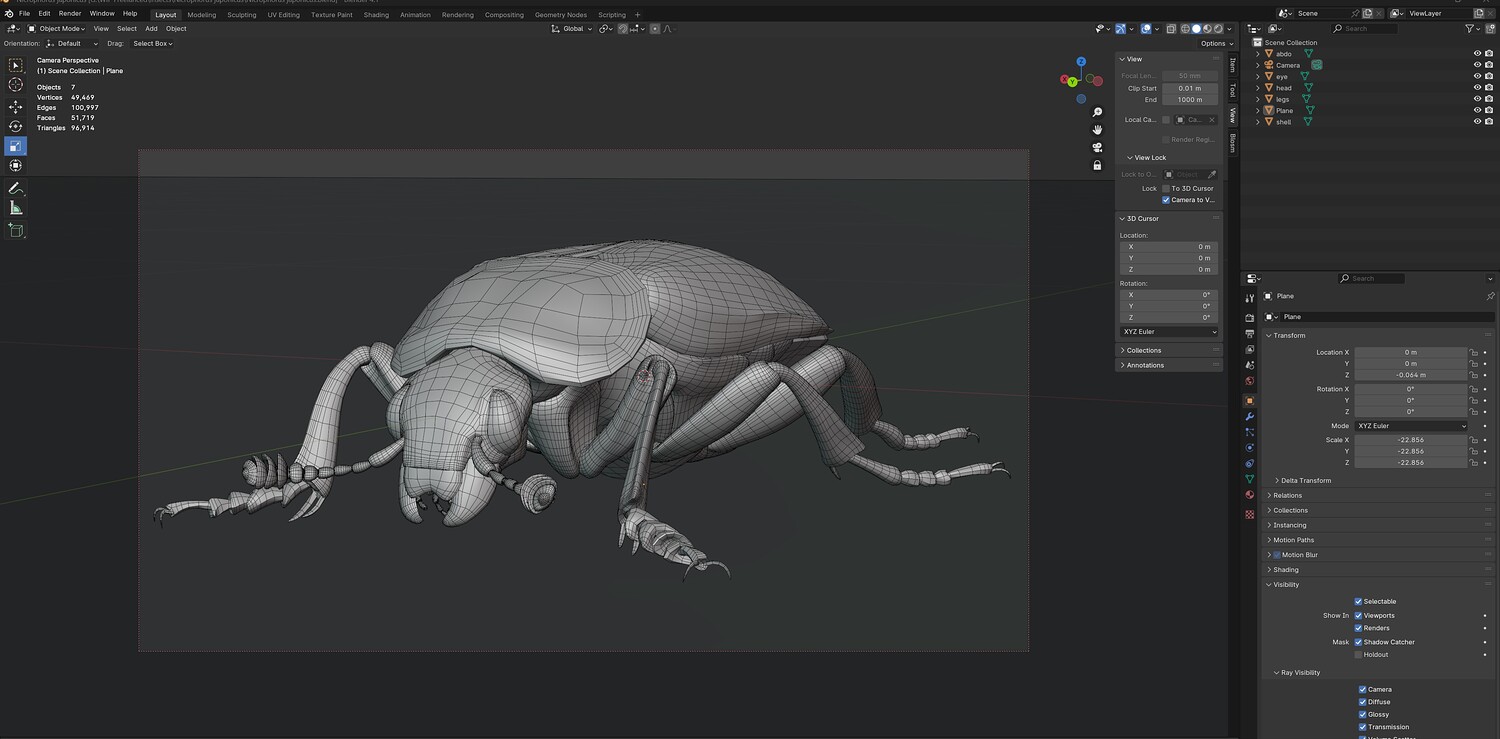Switch to wireframe viewport shading
This screenshot has height=739, width=1500.
tap(1185, 29)
